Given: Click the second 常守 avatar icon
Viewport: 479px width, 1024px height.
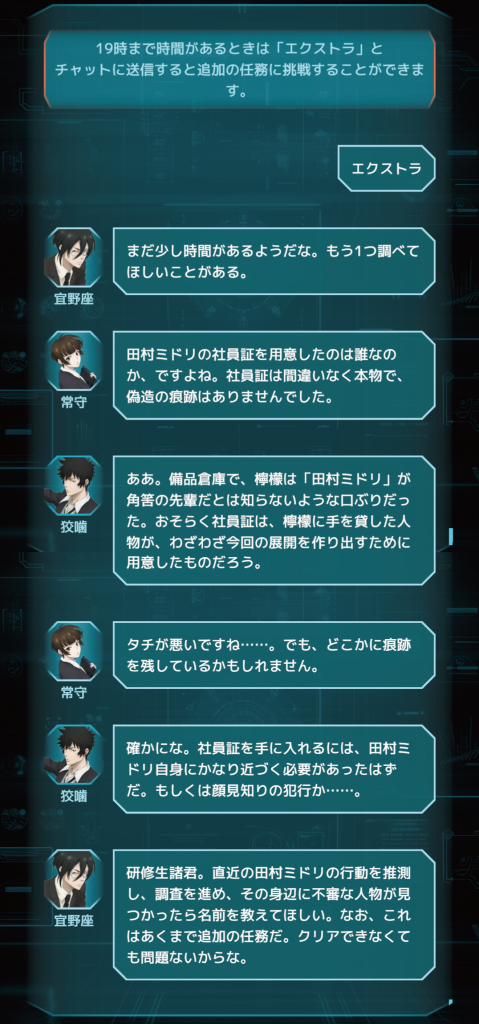Looking at the screenshot, I should tap(73, 650).
